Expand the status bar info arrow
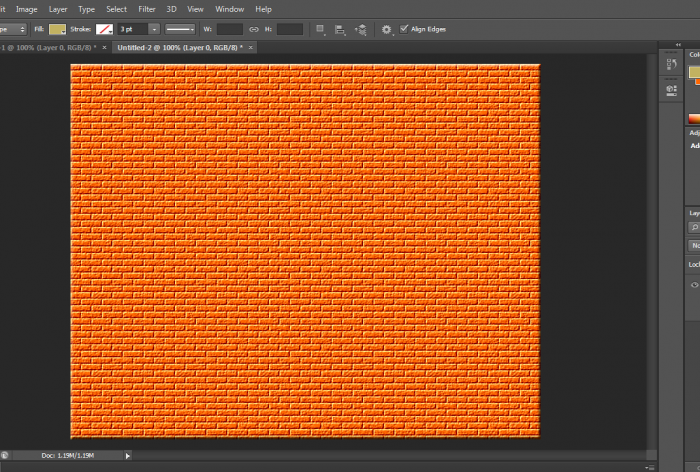 pos(127,455)
